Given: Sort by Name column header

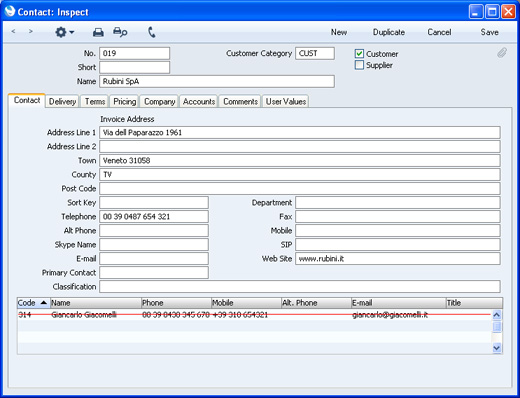Looking at the screenshot, I should click(x=96, y=303).
